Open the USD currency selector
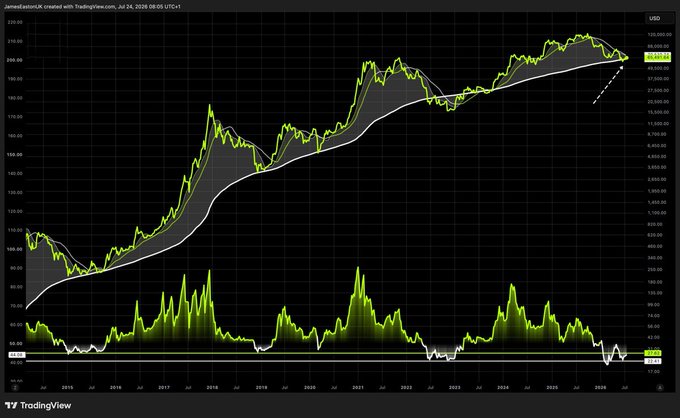The width and height of the screenshot is (680, 418). click(x=659, y=18)
